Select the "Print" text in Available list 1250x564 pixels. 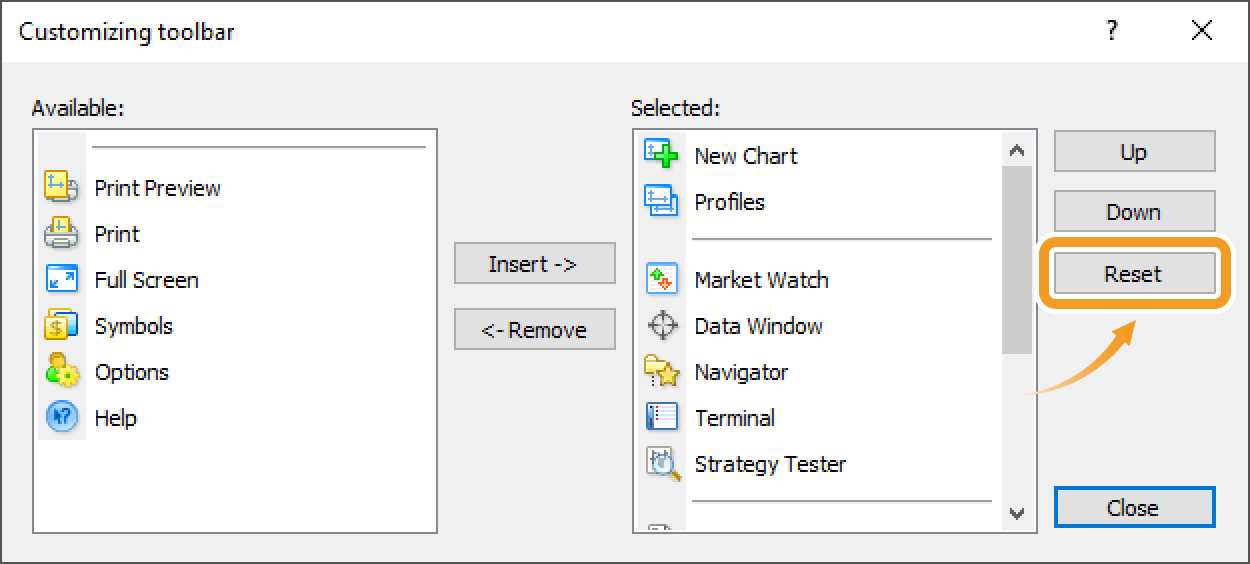tap(117, 234)
